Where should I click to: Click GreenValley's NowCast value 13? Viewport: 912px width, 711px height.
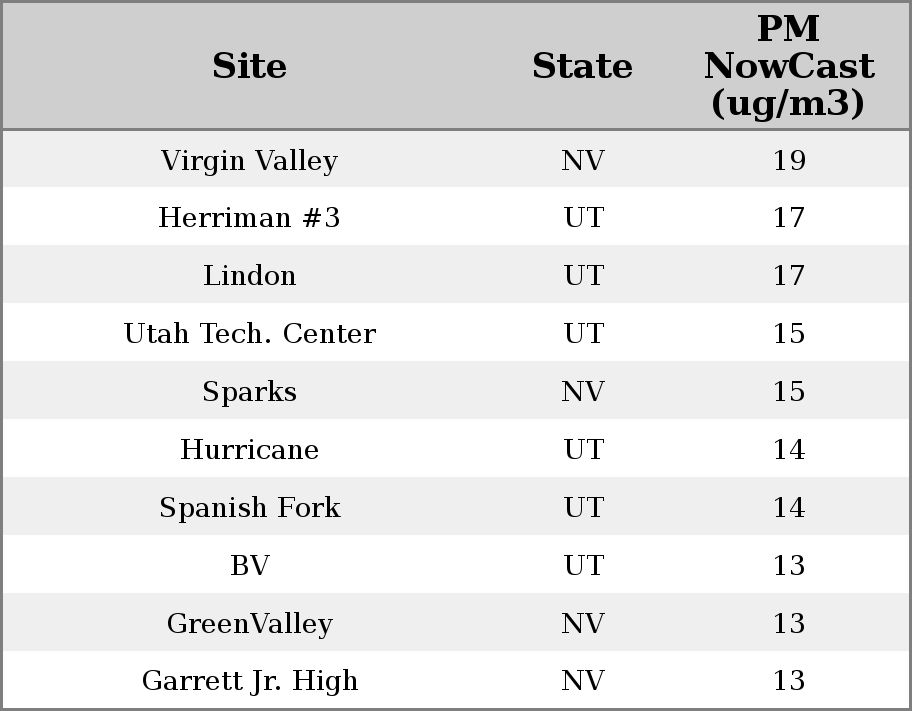click(789, 623)
